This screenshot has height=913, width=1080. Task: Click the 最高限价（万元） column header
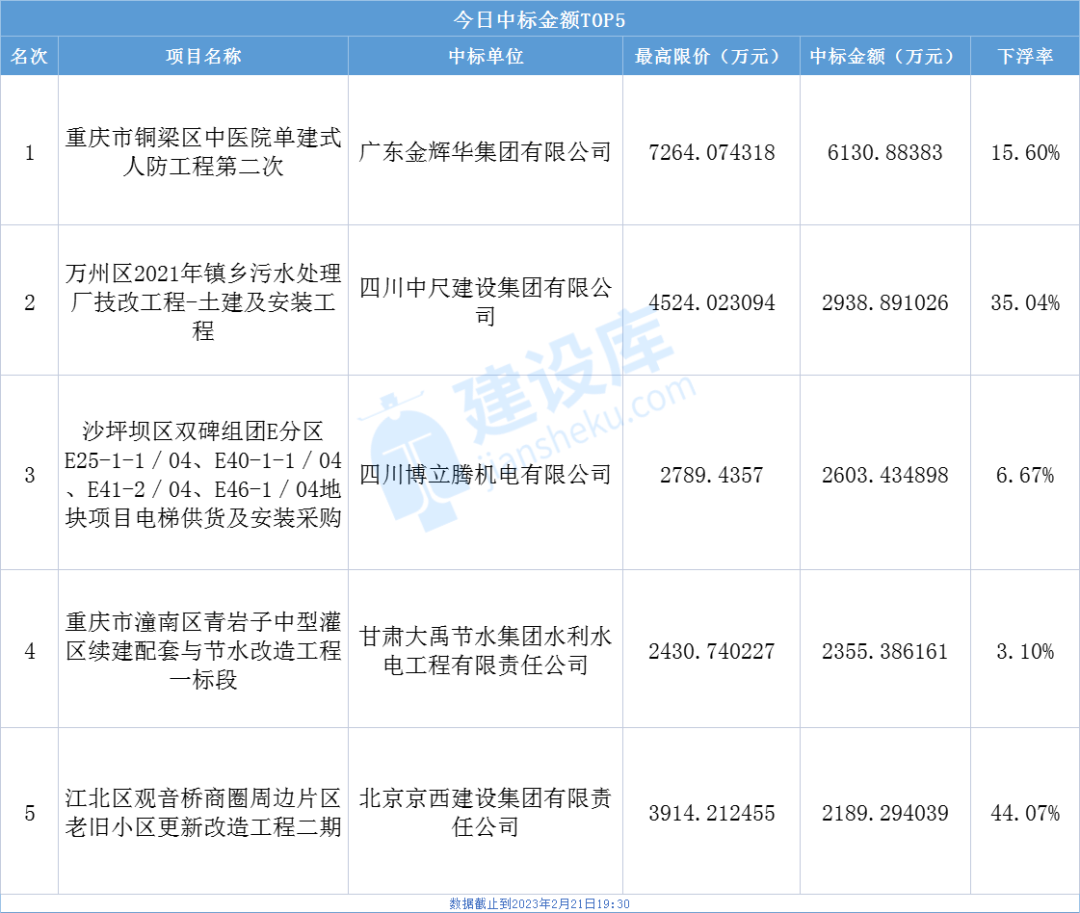[x=711, y=57]
